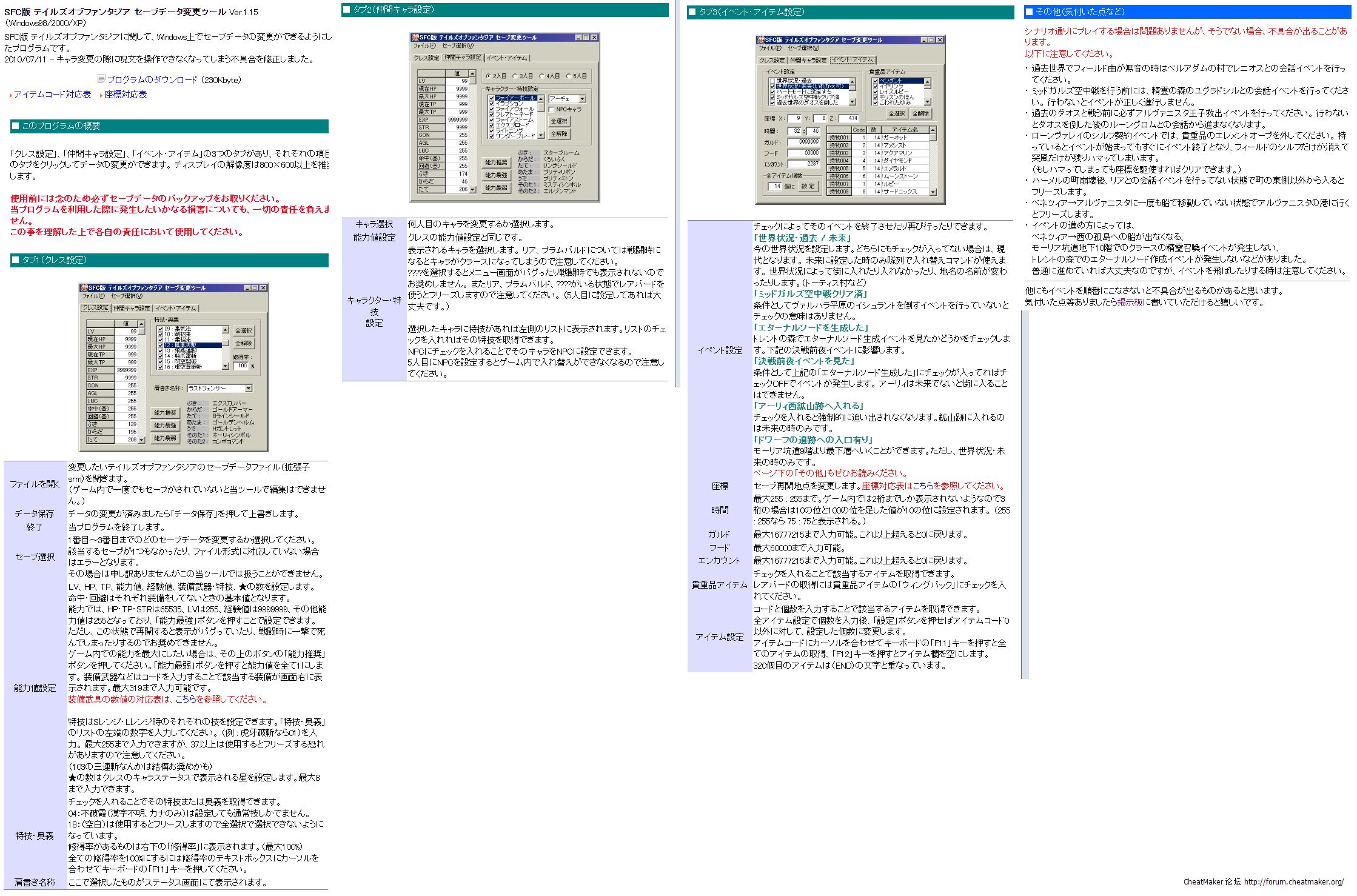Screen dimensions: 1357x896
Task: Open the 座標対応表 link
Action: [126, 95]
